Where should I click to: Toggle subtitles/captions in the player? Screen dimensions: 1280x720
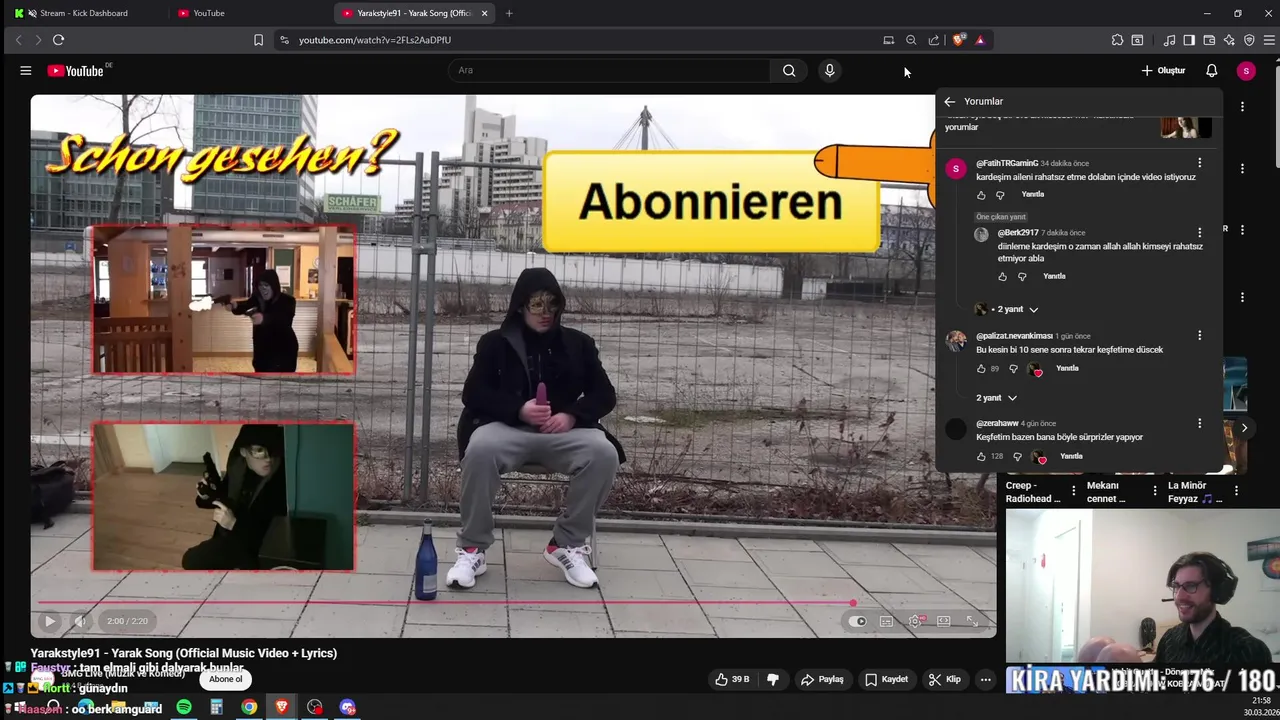pos(886,621)
